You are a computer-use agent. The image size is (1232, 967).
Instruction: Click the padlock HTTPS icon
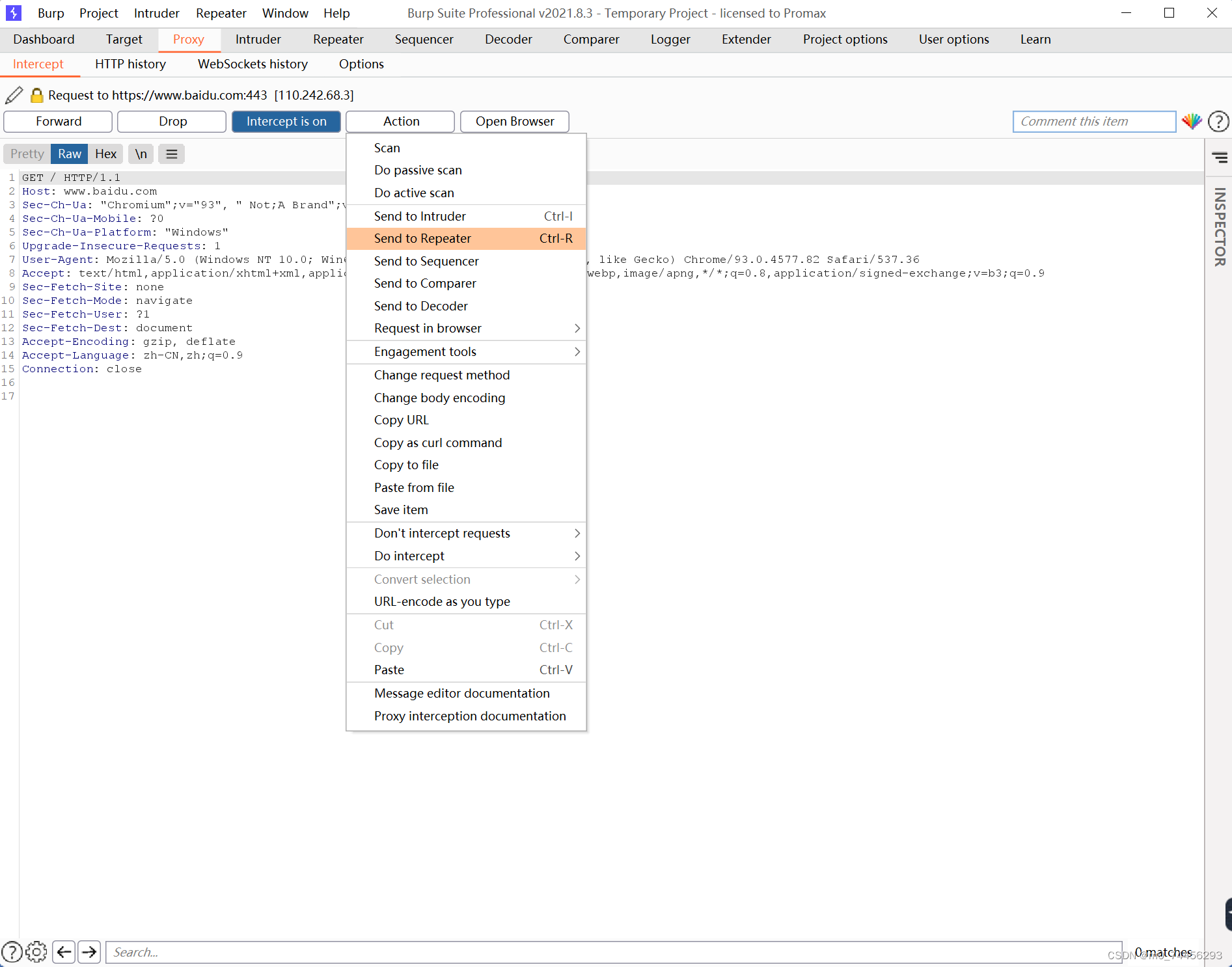[x=37, y=96]
